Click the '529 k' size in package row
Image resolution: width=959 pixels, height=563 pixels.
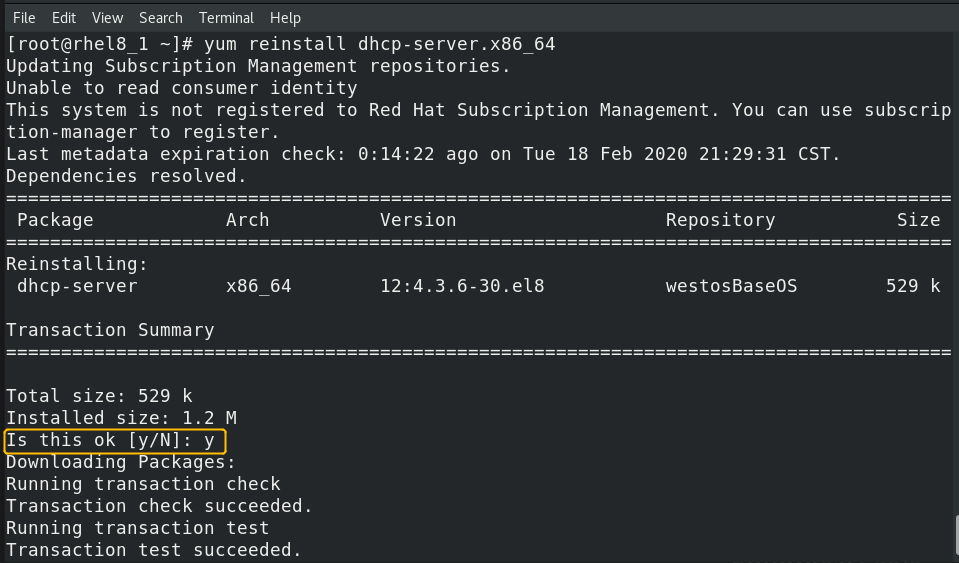[x=913, y=286]
